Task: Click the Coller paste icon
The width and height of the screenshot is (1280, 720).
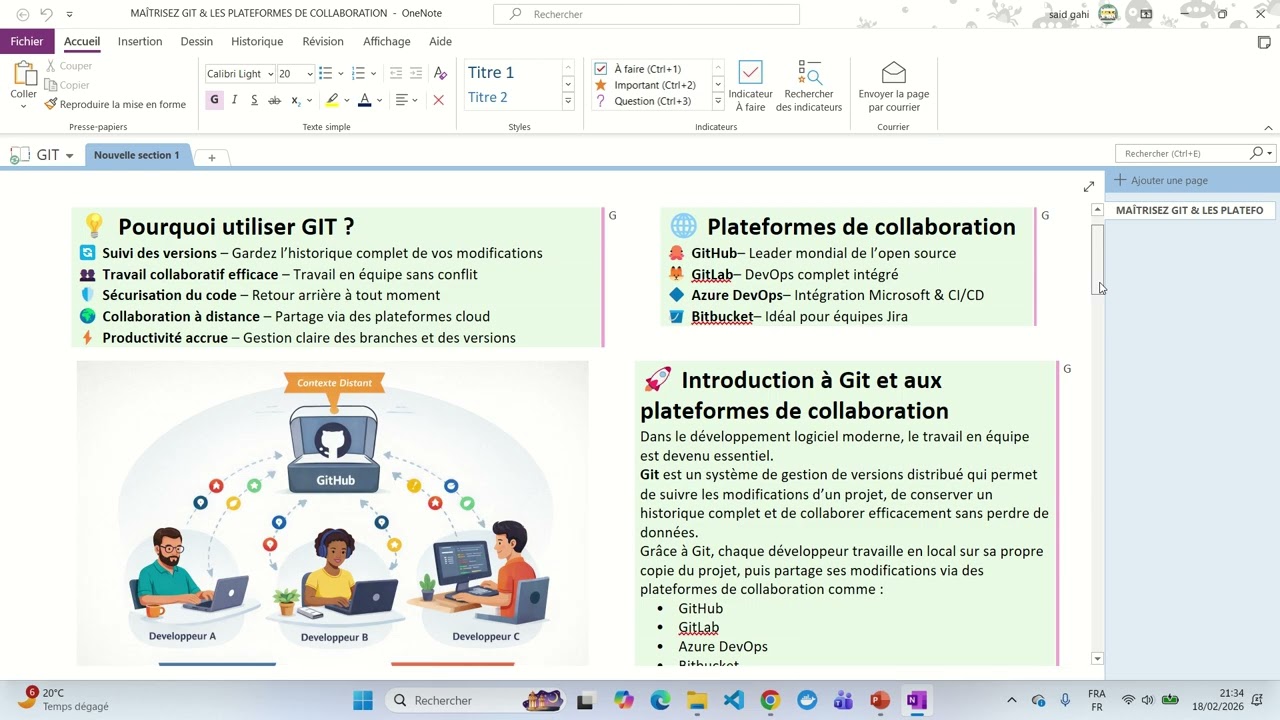Action: pos(24,74)
